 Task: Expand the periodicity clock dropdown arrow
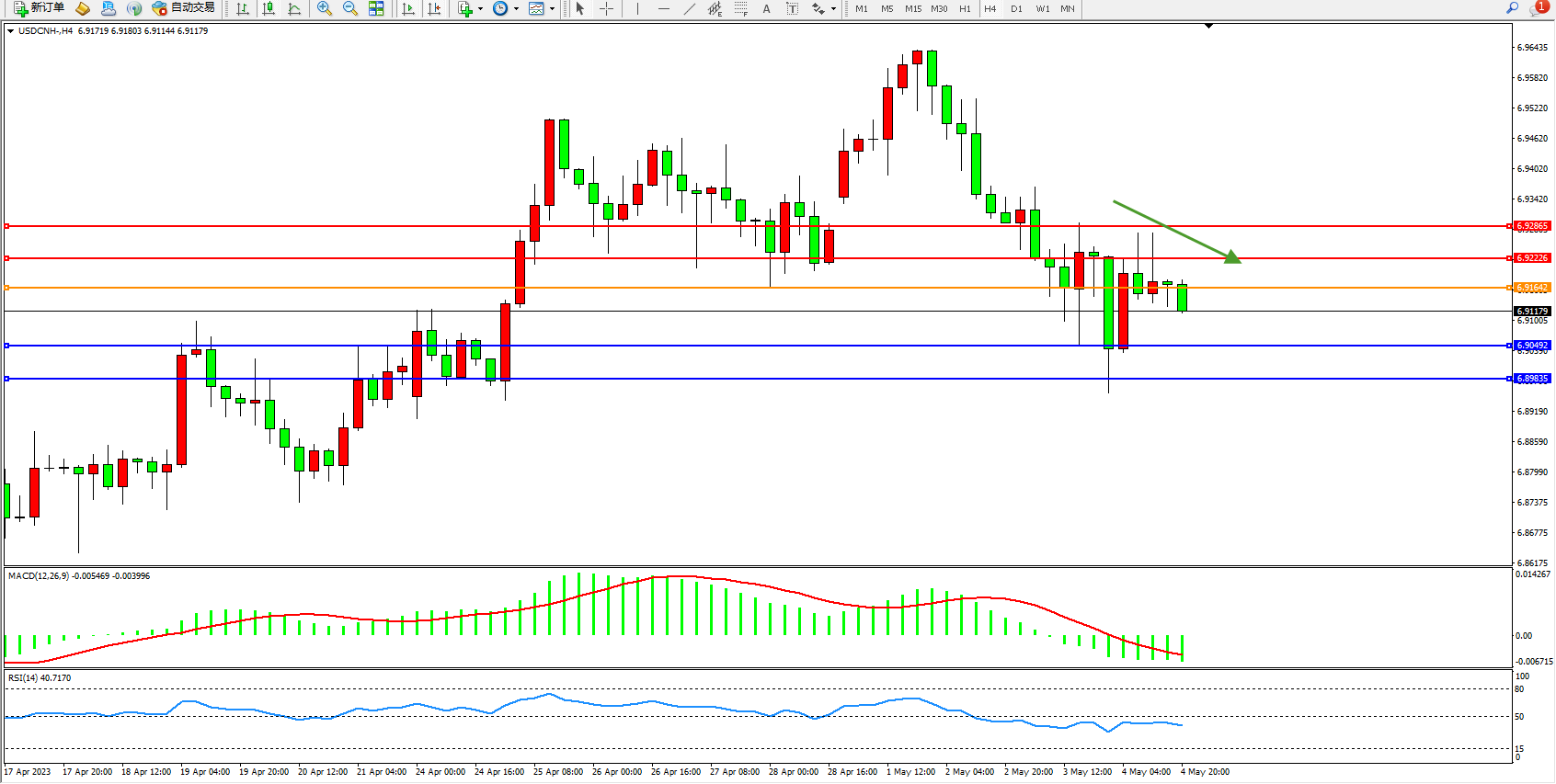[516, 9]
